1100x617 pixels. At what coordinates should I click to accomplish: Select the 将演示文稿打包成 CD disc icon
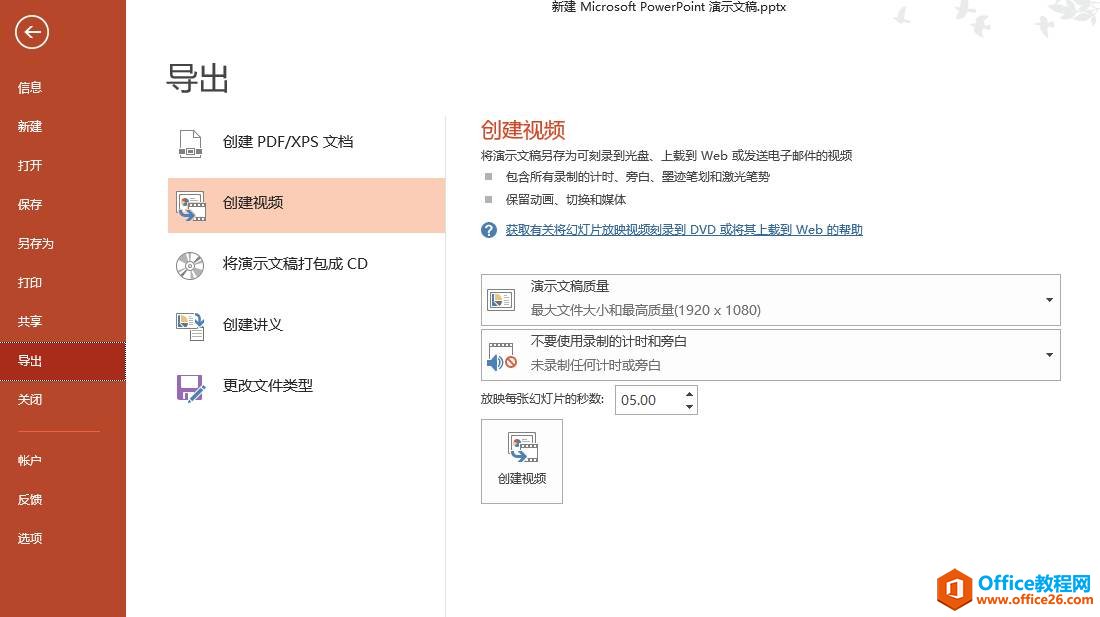189,264
